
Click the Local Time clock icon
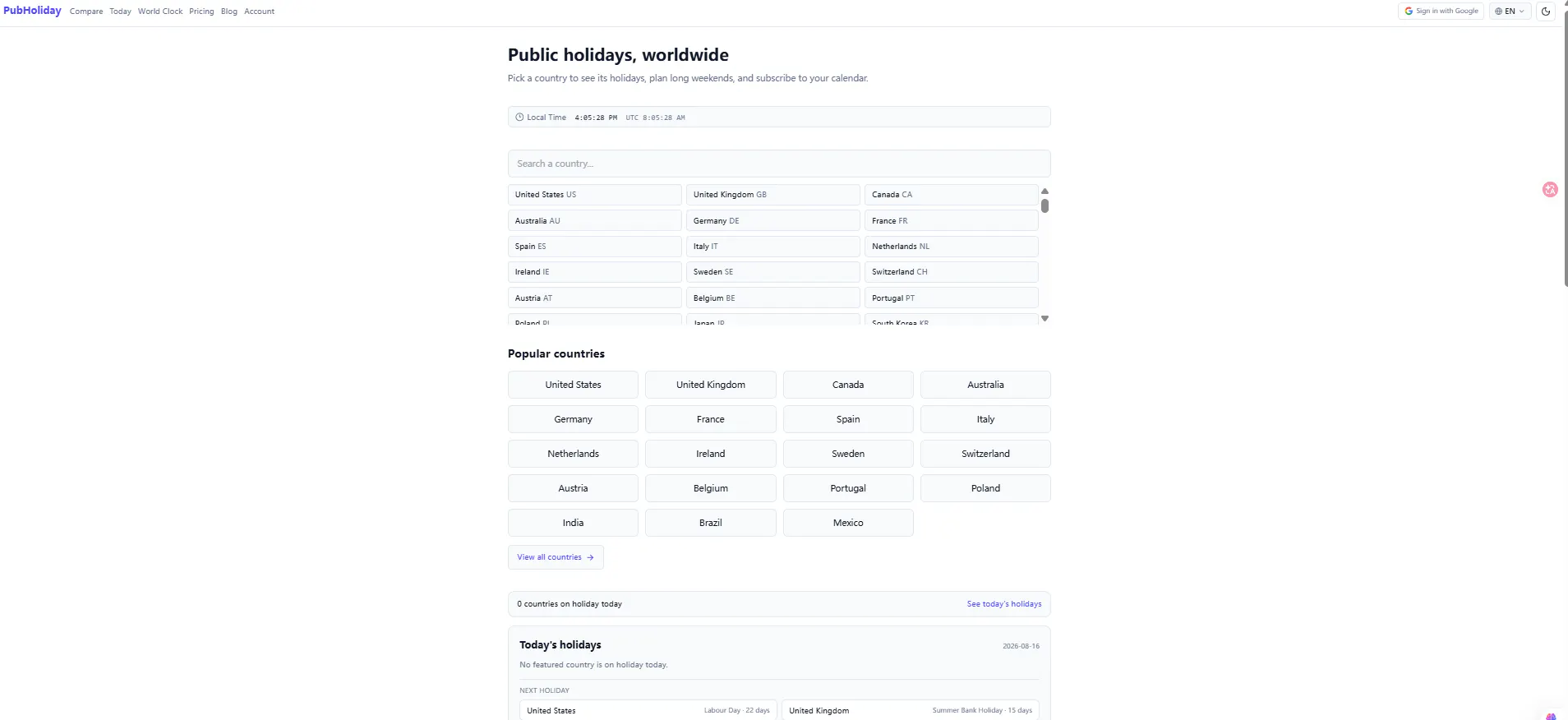click(x=519, y=118)
